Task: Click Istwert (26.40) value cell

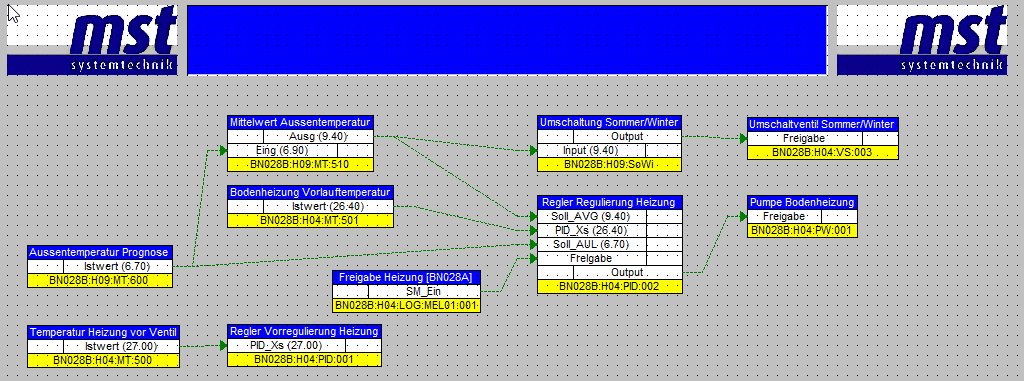Action: pos(328,207)
